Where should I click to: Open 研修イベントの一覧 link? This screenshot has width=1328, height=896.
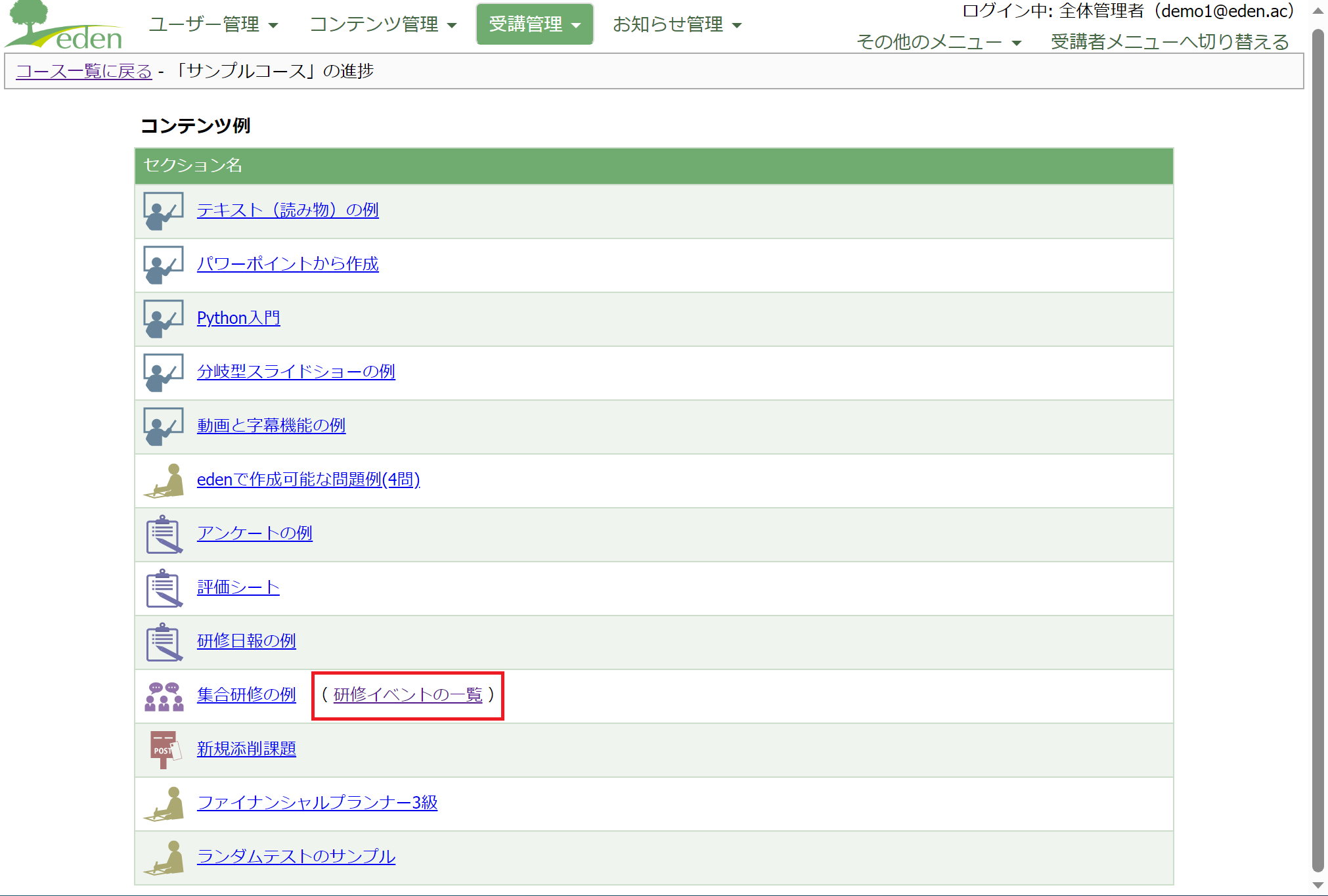point(407,695)
